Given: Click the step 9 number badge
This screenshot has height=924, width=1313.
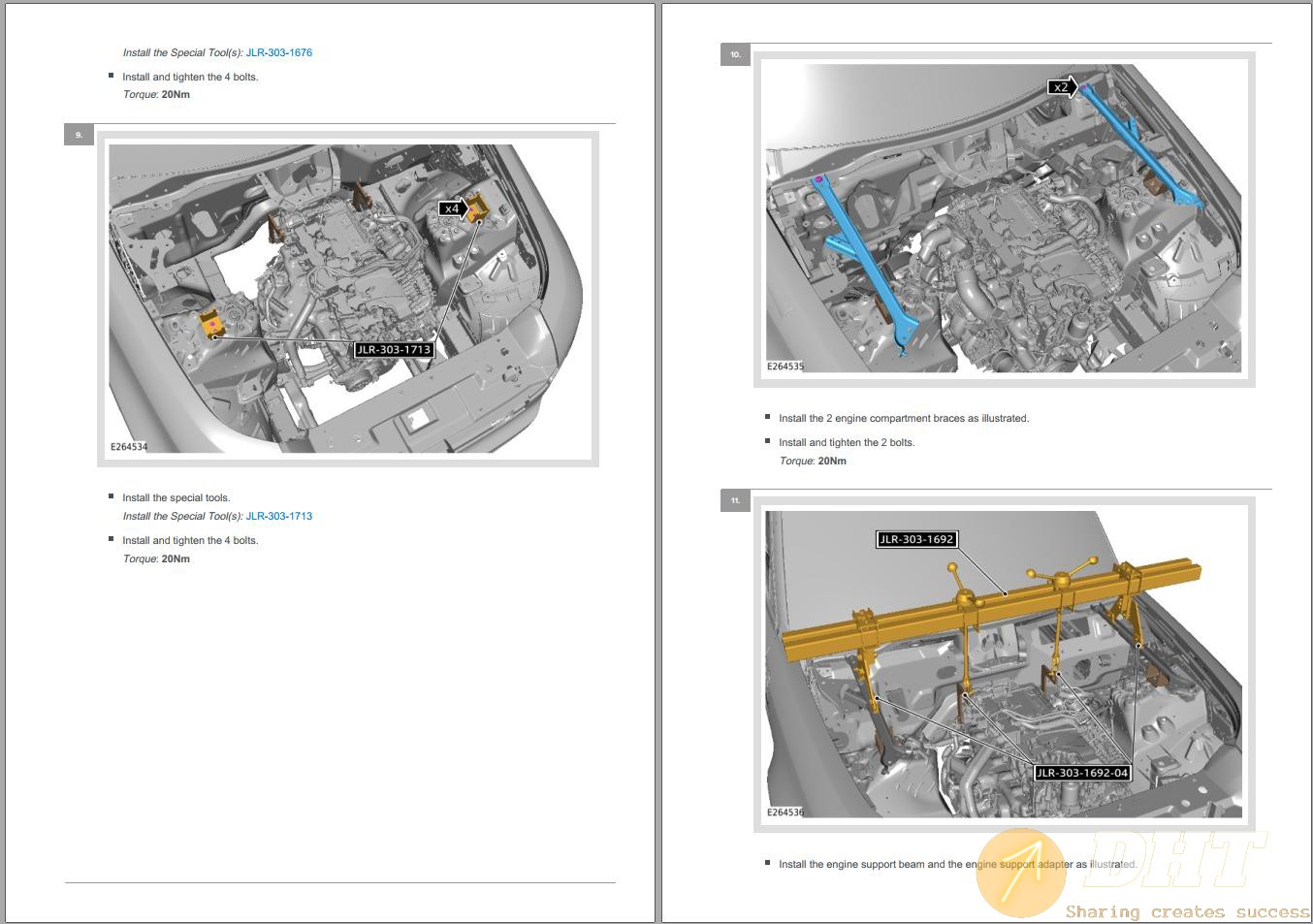Looking at the screenshot, I should (79, 135).
